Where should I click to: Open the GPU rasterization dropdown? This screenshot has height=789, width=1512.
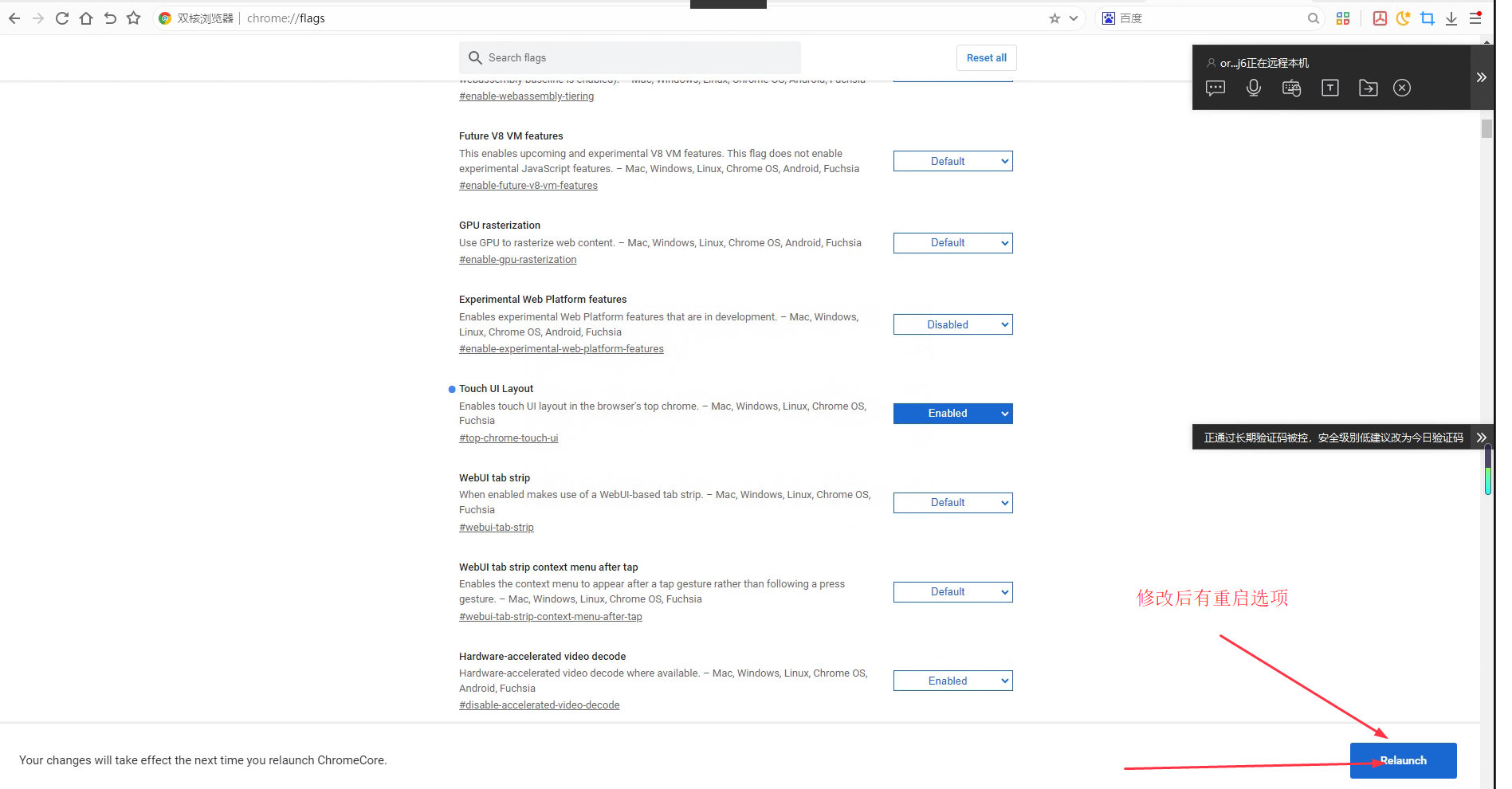tap(953, 243)
